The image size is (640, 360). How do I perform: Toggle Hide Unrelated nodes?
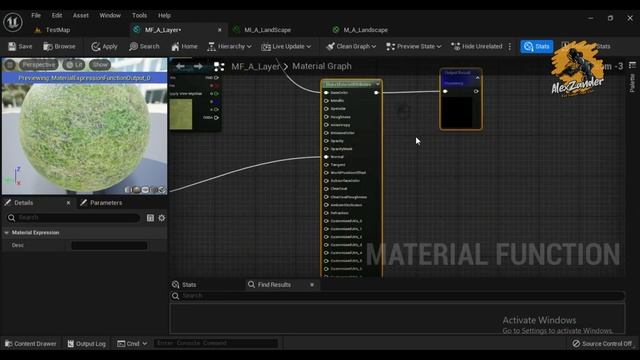tap(477, 47)
